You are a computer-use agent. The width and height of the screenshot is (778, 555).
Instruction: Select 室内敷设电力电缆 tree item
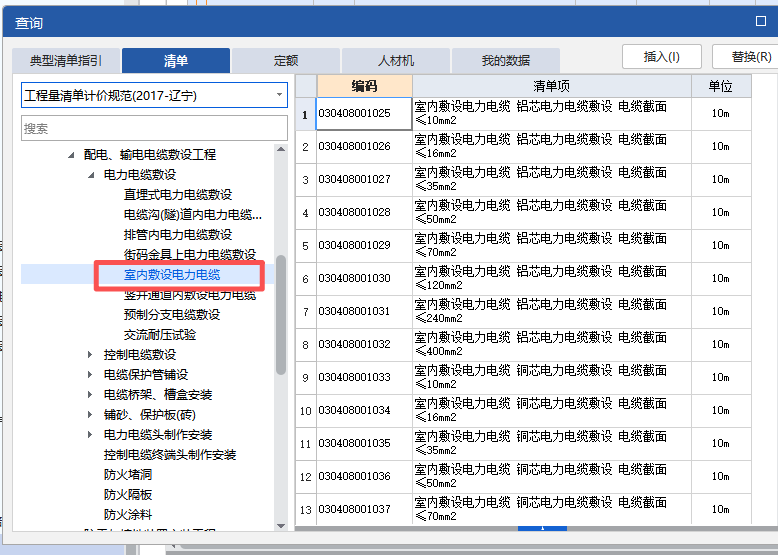coord(172,275)
